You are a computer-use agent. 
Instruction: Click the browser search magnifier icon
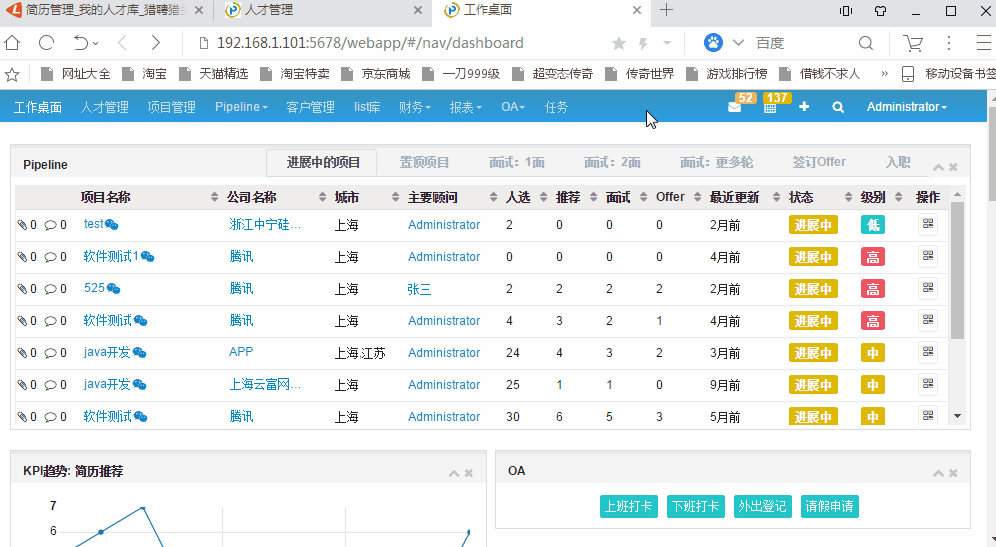866,43
